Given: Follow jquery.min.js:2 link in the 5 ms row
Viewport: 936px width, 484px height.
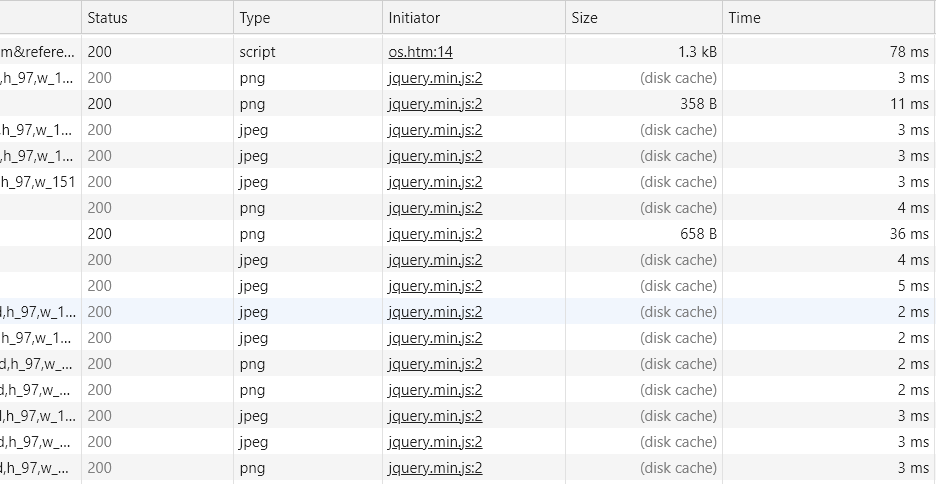Looking at the screenshot, I should [x=435, y=286].
